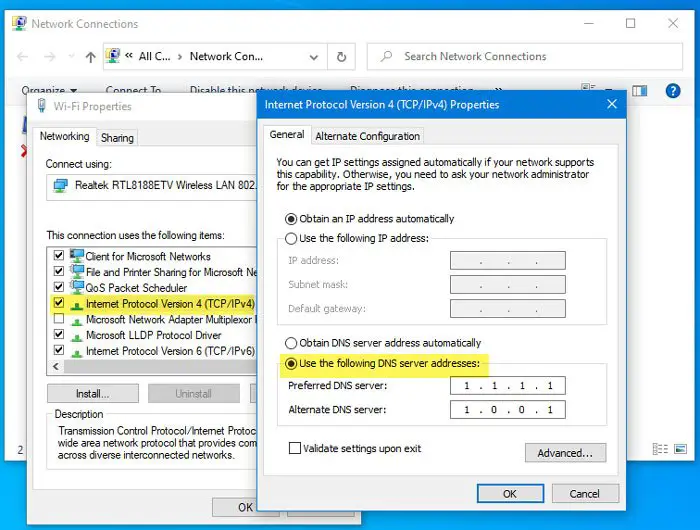Viewport: 700px width, 530px height.
Task: Navigate back in Network Connections
Action: (23, 57)
